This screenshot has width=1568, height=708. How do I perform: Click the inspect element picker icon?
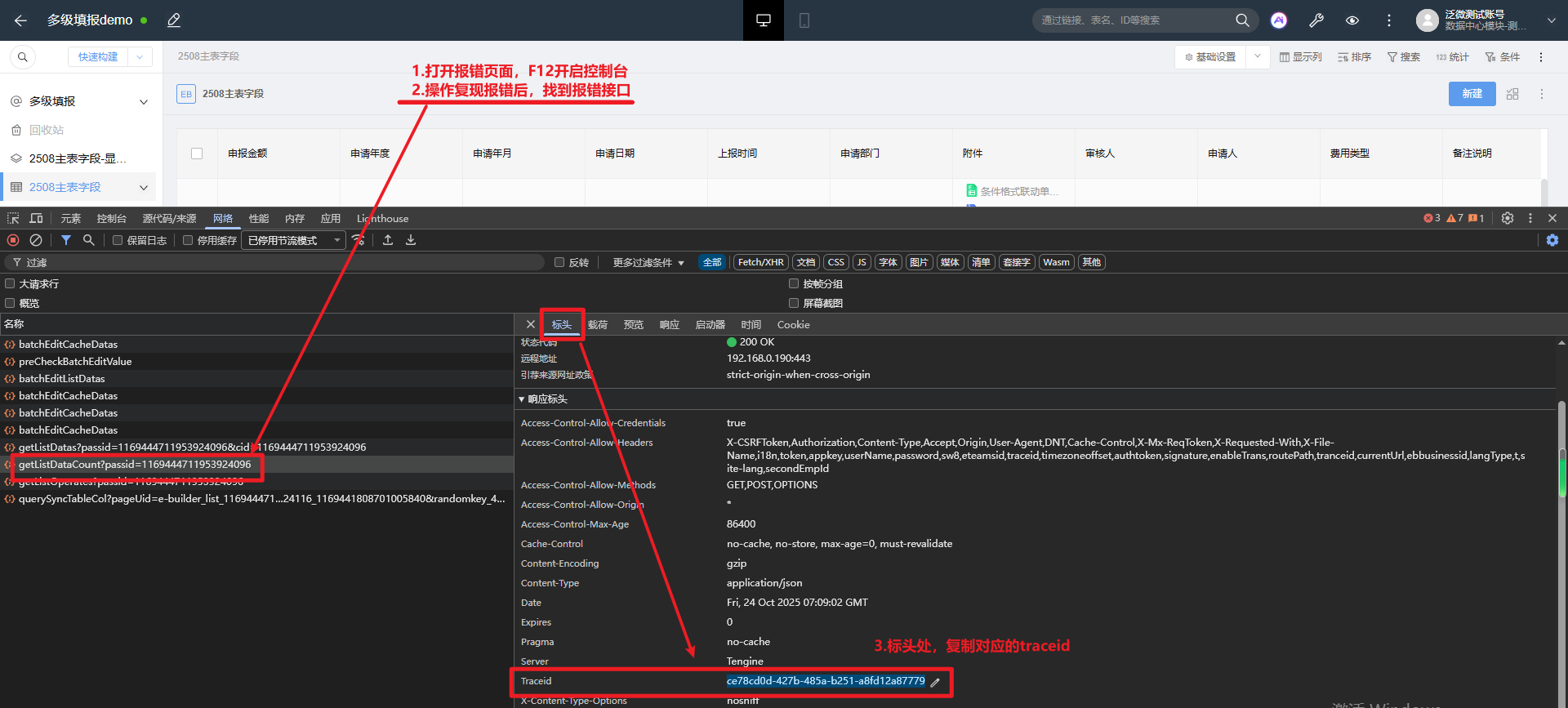click(13, 218)
